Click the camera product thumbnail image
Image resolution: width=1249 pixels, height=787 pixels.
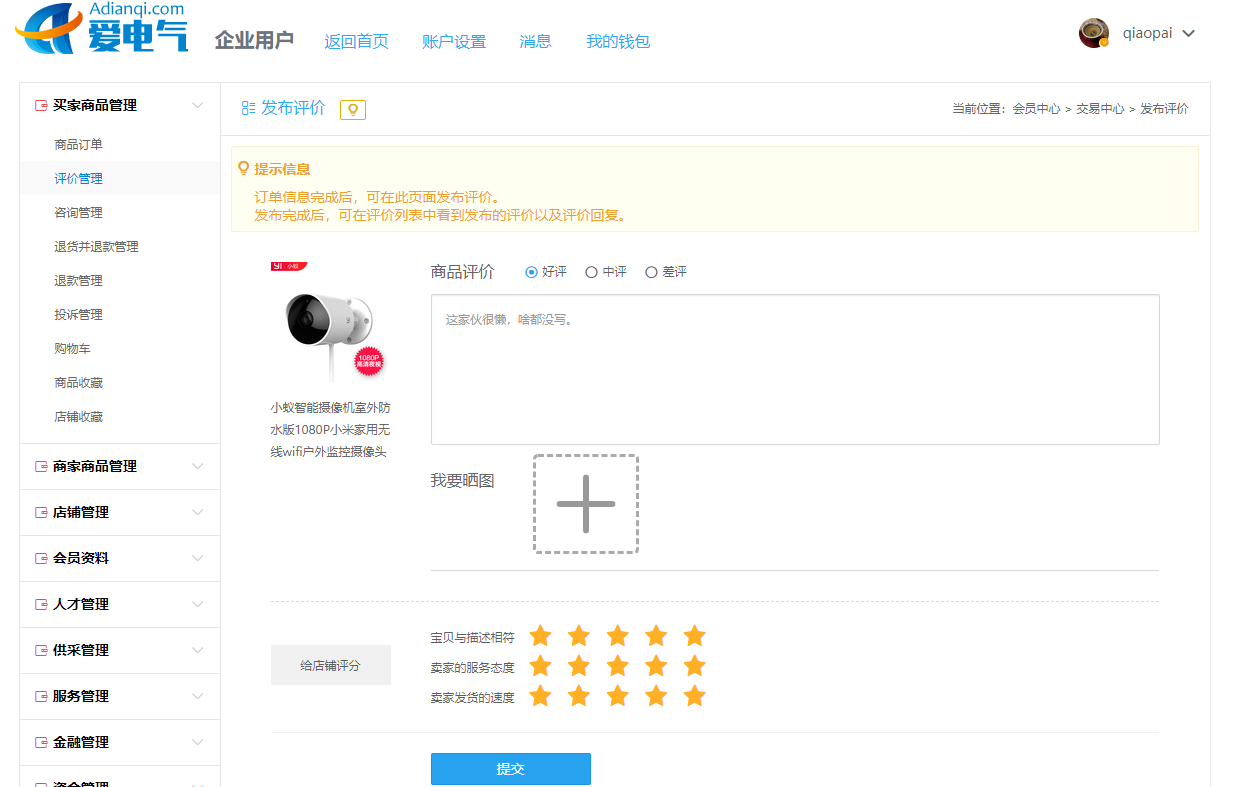[330, 325]
